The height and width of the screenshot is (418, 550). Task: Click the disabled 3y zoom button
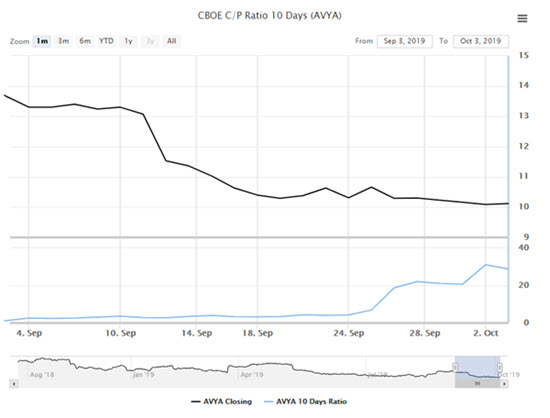point(150,41)
